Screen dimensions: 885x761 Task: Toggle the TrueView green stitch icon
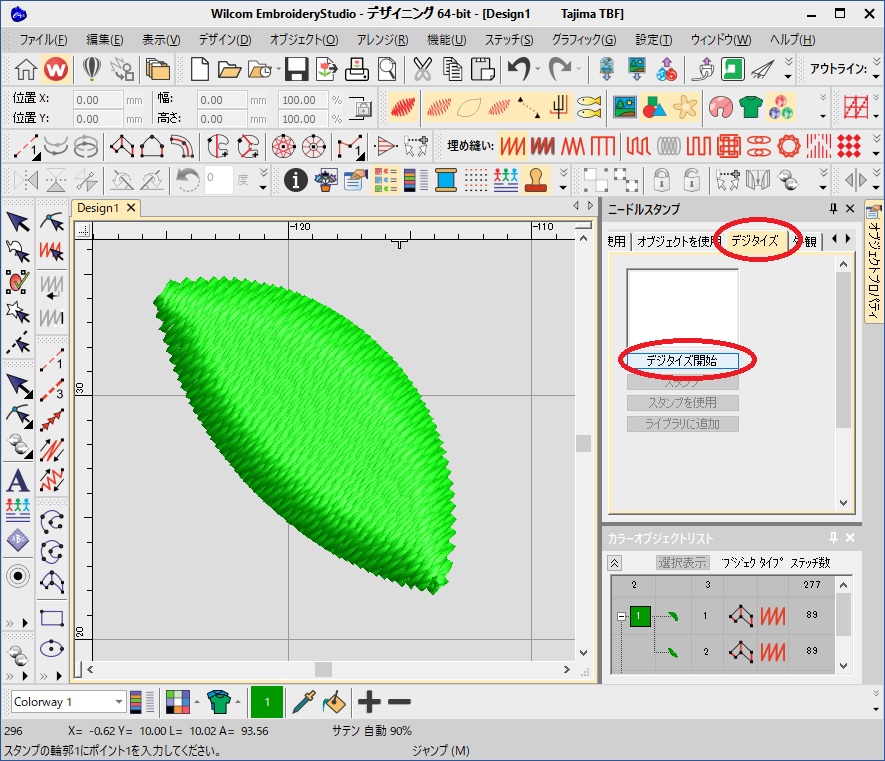[733, 69]
